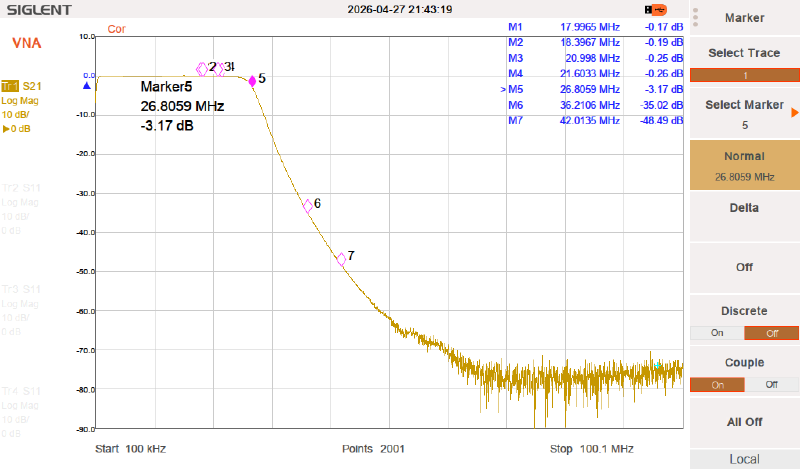Viewport: 800px width, 469px height.
Task: Click the -48.49 dB value in M7 row
Action: coord(662,120)
